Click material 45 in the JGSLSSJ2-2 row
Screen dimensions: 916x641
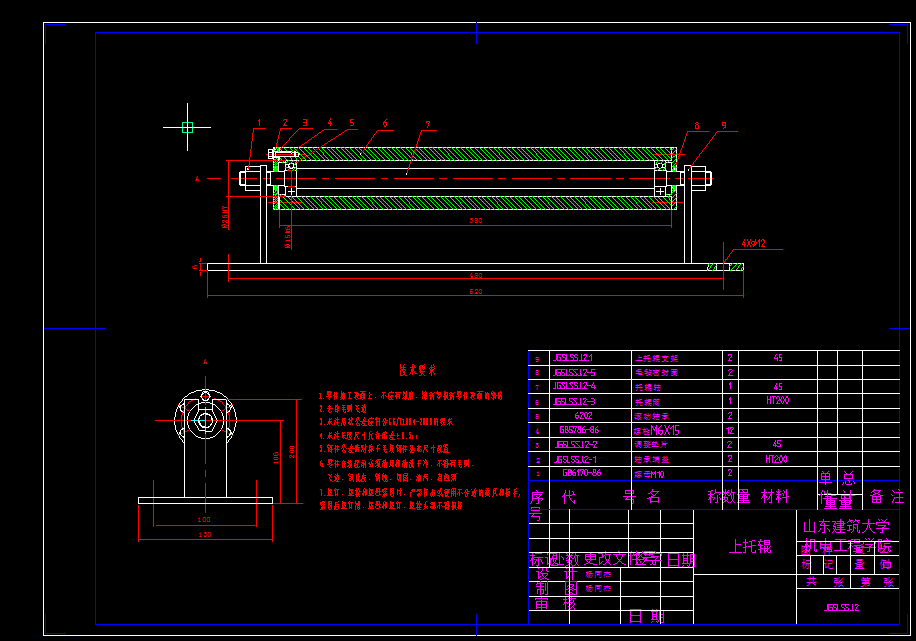click(x=777, y=444)
